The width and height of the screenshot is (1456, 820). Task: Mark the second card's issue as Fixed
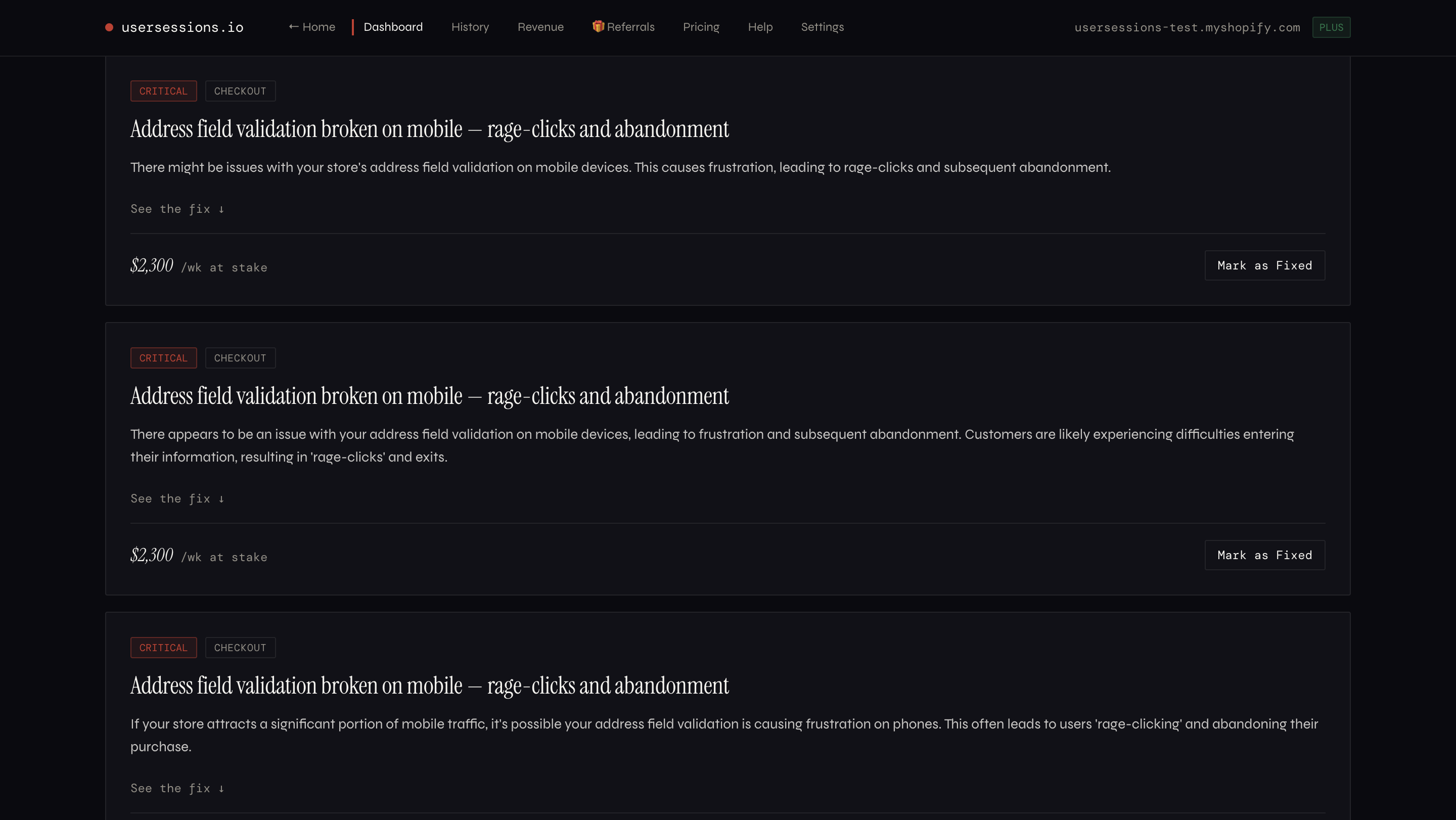1264,555
